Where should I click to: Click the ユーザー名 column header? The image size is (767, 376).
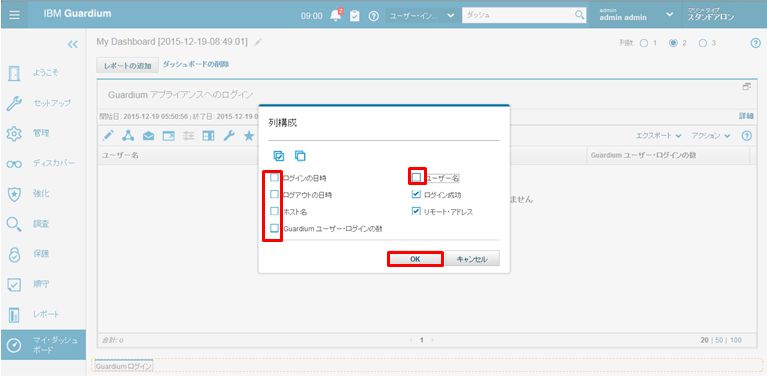tap(120, 155)
